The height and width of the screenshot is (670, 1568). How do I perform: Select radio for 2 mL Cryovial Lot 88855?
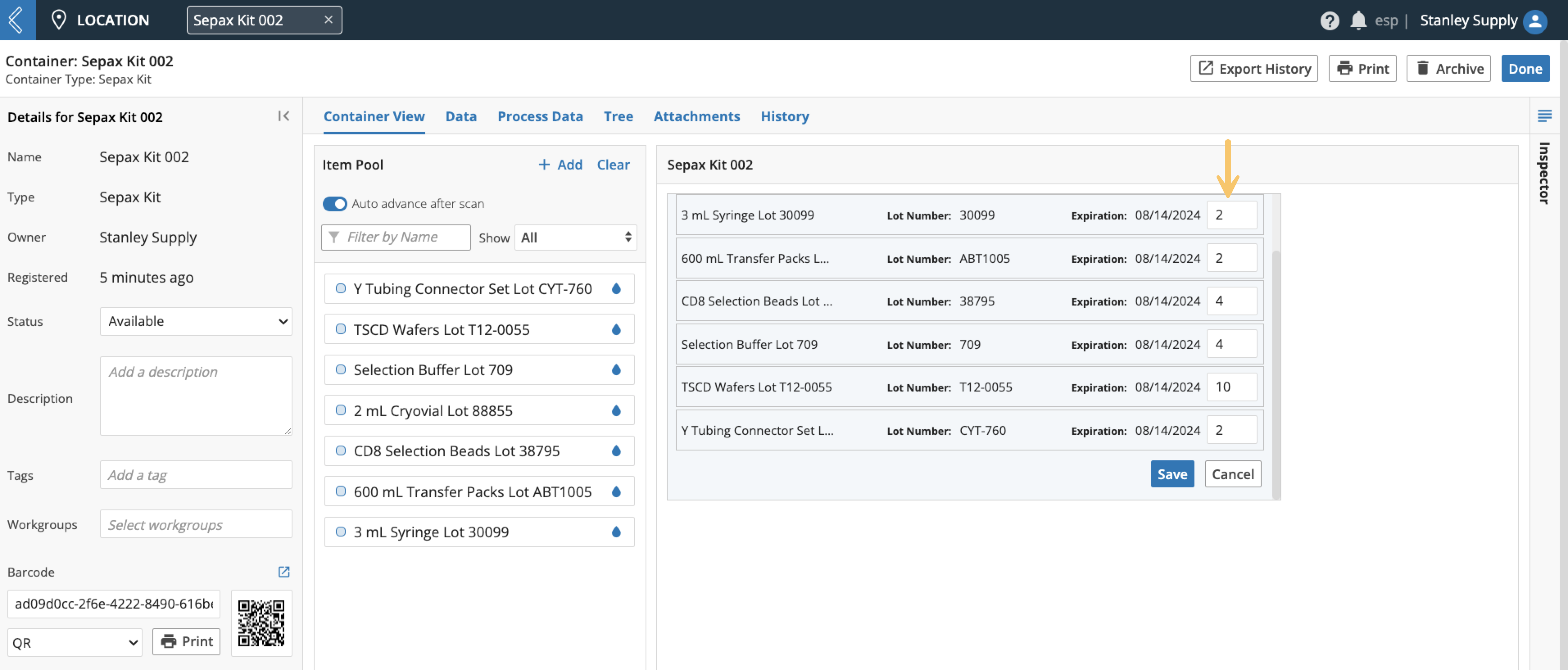pyautogui.click(x=341, y=410)
